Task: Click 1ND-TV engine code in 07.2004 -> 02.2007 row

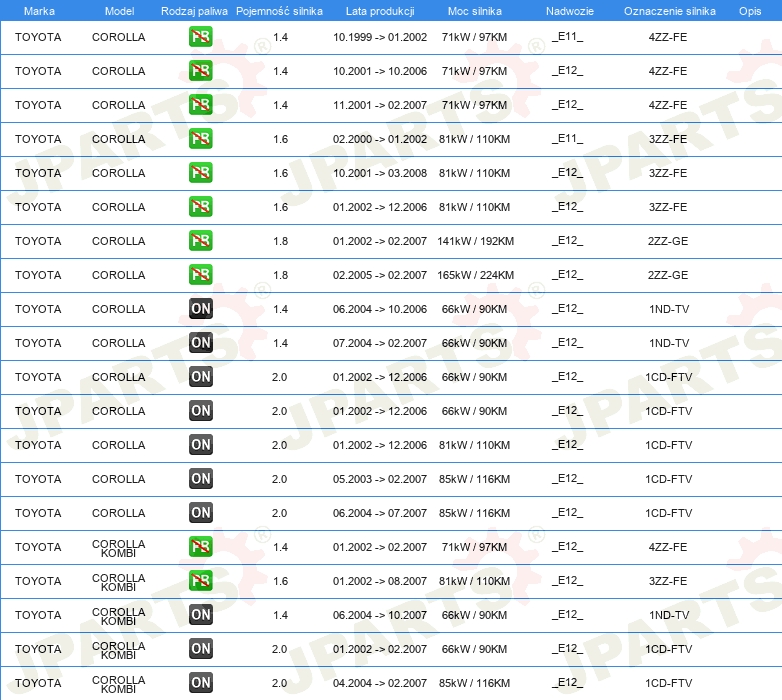Action: 669,343
